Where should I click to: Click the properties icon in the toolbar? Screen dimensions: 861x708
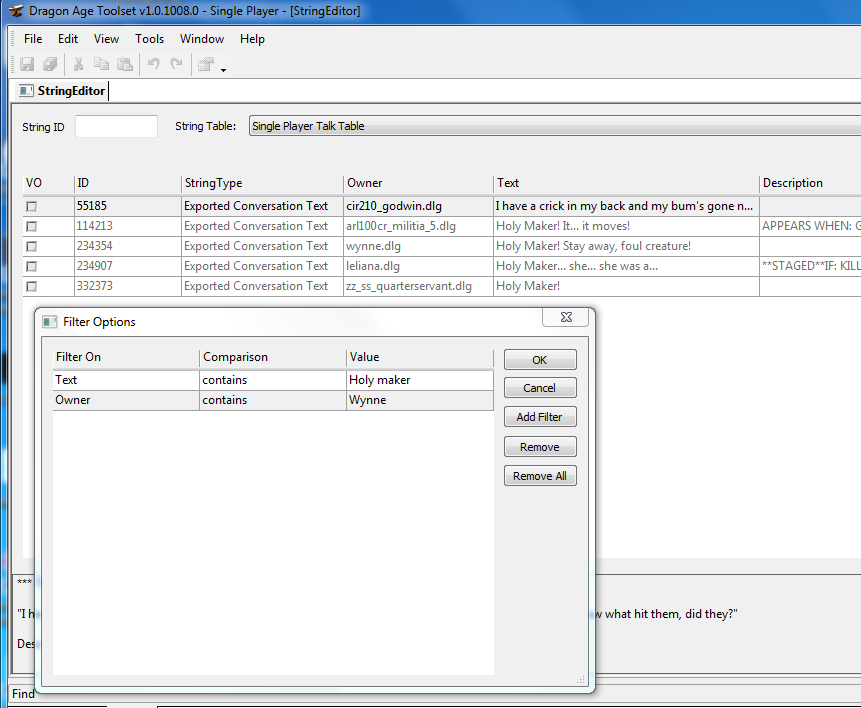coord(205,64)
